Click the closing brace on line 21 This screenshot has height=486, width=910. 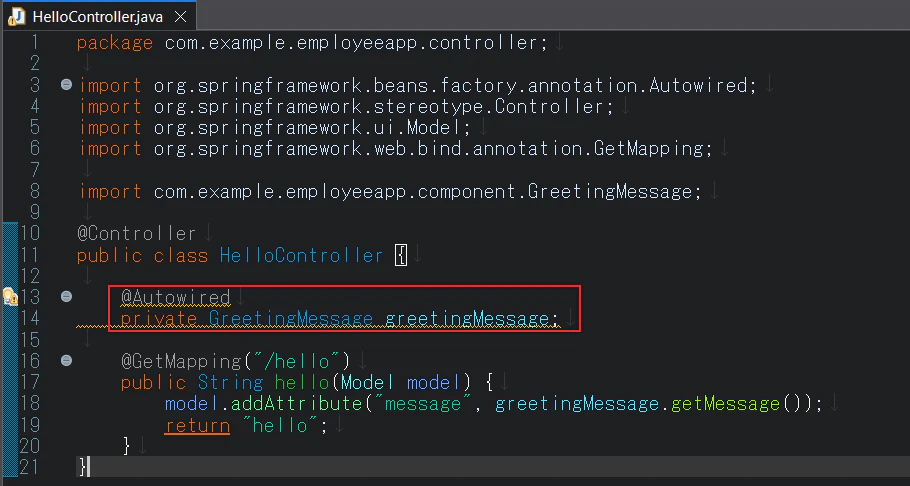point(82,466)
